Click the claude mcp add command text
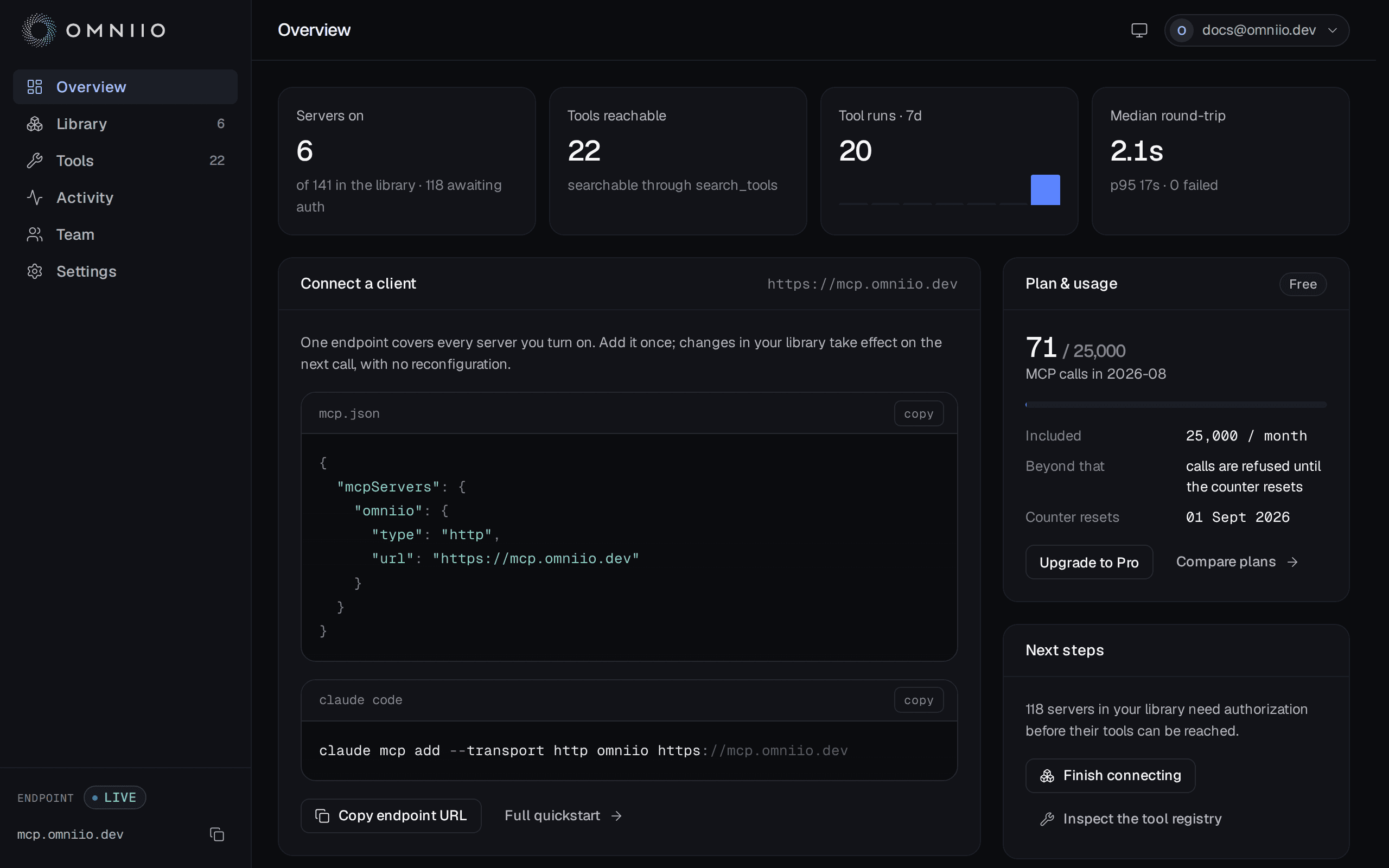The height and width of the screenshot is (868, 1389). (x=583, y=751)
